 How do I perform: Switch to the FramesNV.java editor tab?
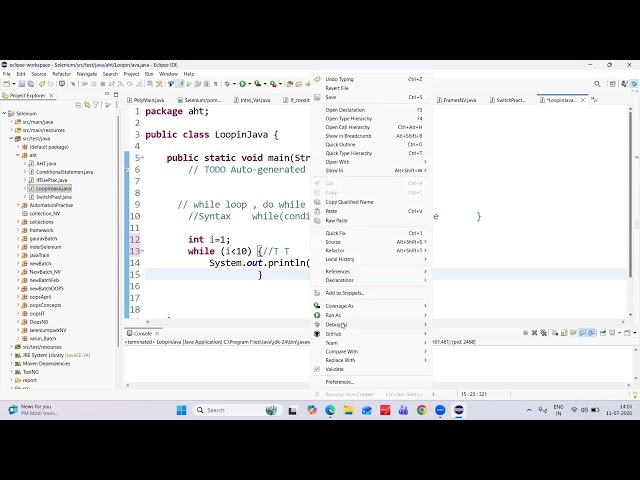[x=456, y=100]
